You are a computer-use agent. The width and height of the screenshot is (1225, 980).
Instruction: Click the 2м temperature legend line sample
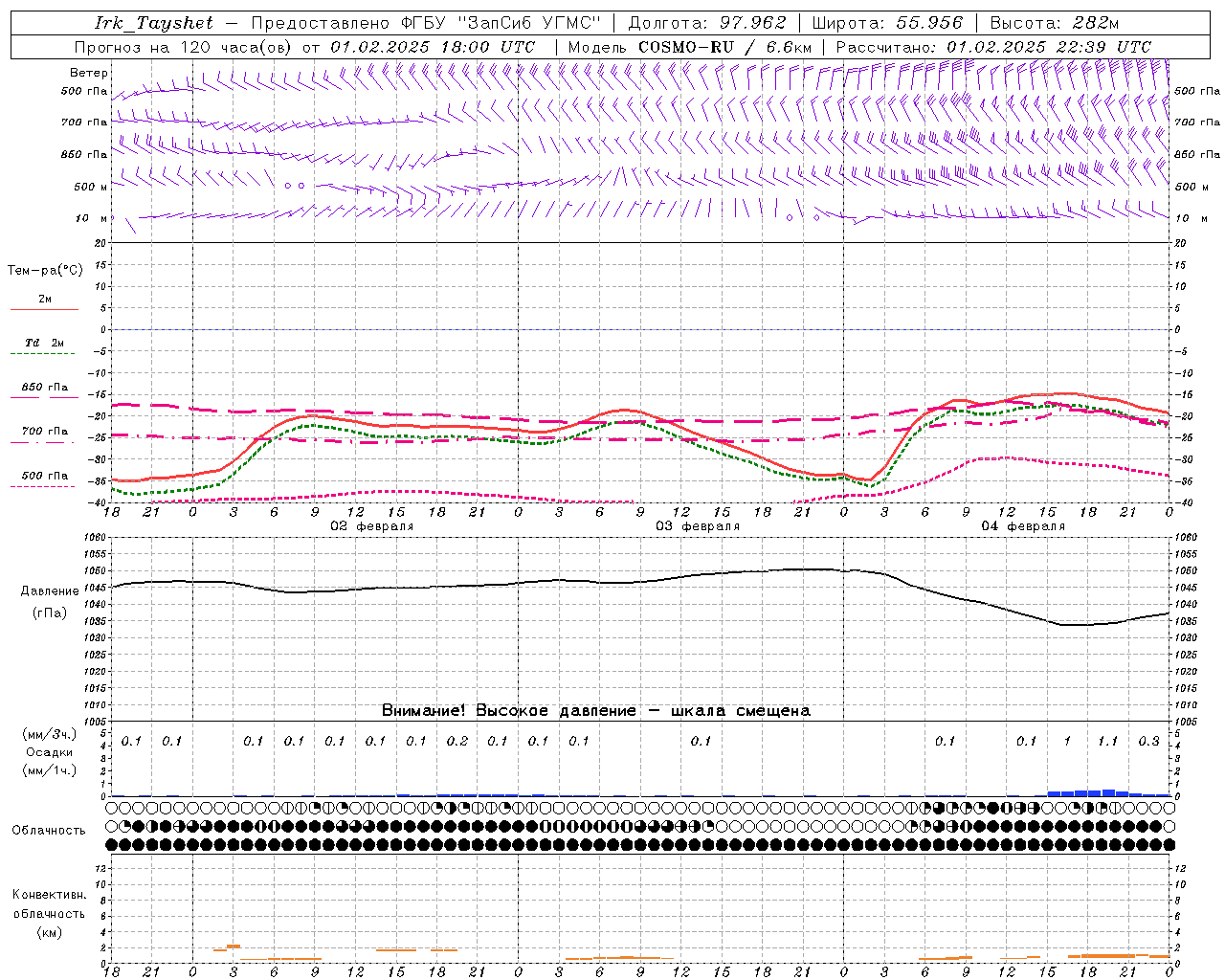pyautogui.click(x=44, y=309)
